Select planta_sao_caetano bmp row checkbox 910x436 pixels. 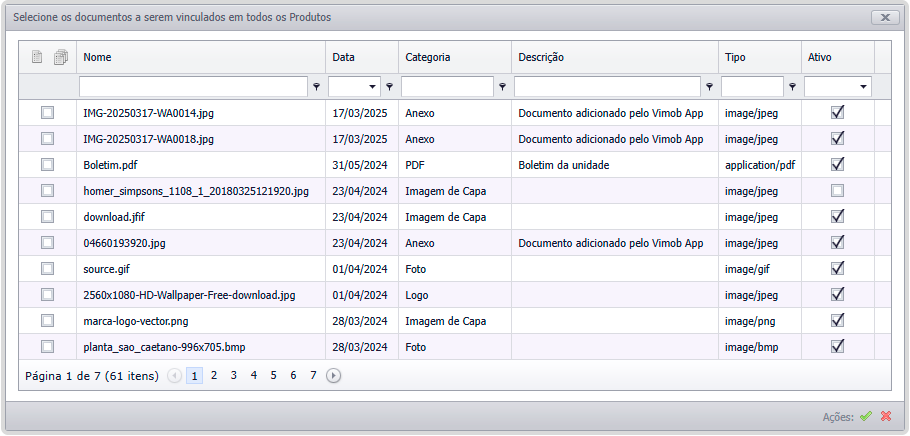47,347
